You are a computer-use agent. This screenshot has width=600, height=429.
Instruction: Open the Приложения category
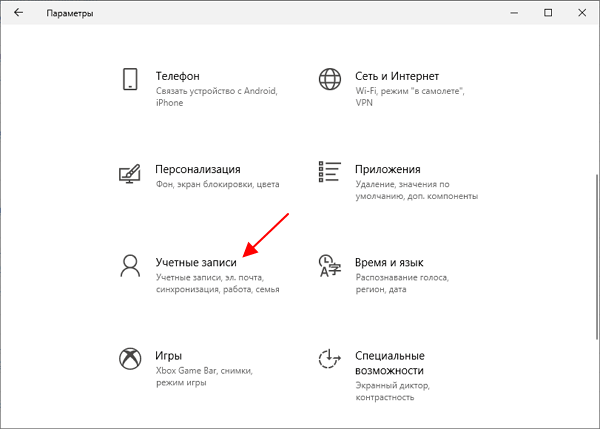(x=388, y=169)
